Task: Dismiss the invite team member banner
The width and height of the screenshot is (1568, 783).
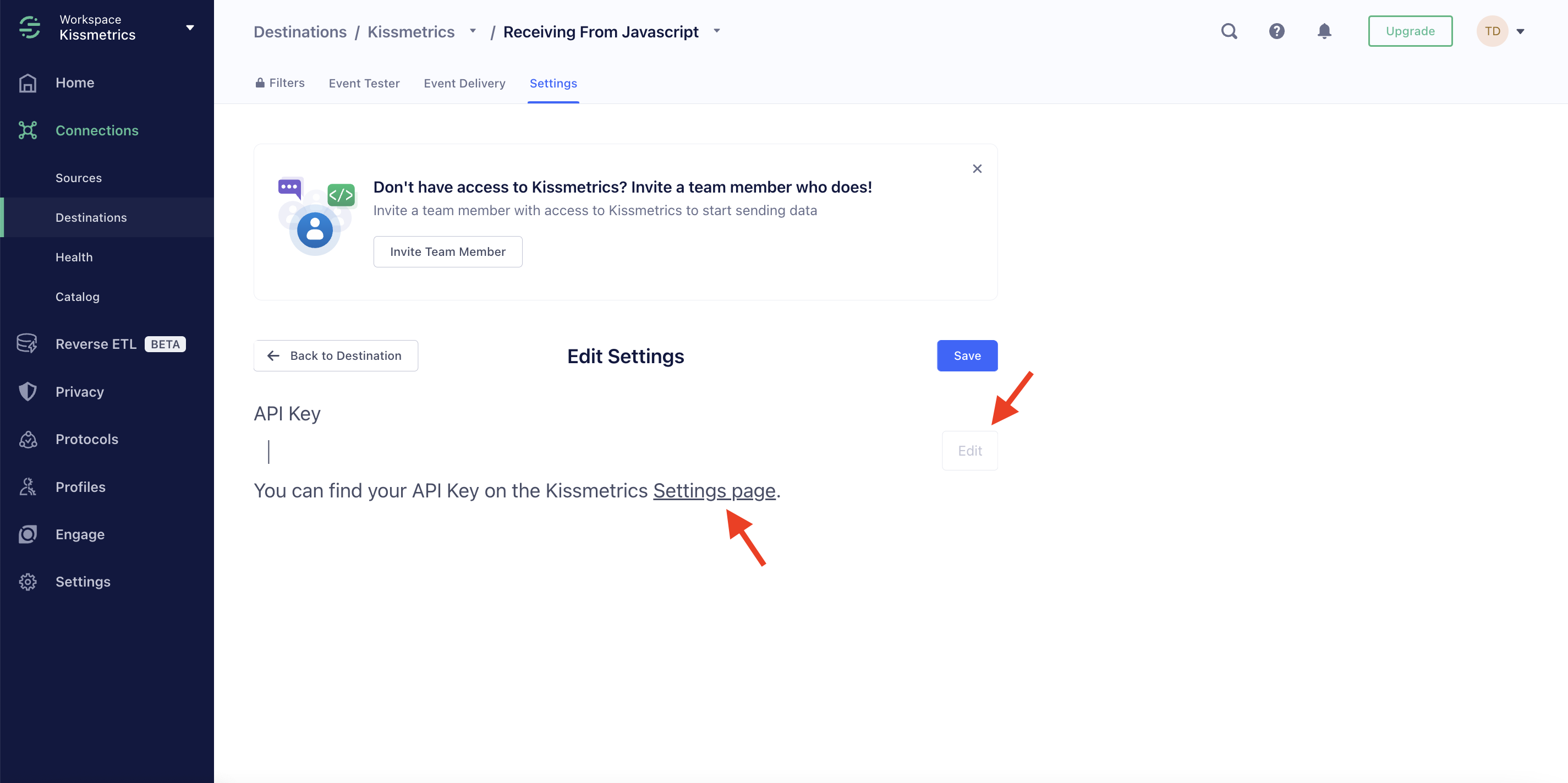Action: click(977, 169)
